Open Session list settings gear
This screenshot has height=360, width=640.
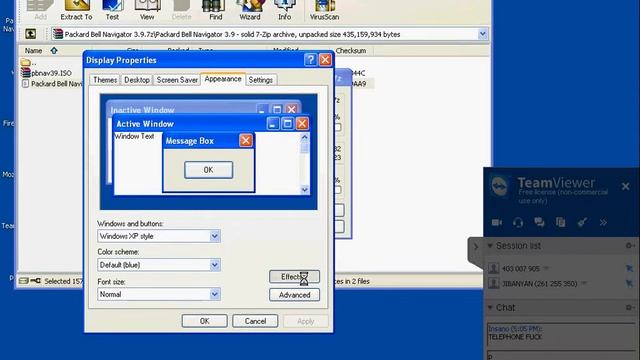point(629,246)
